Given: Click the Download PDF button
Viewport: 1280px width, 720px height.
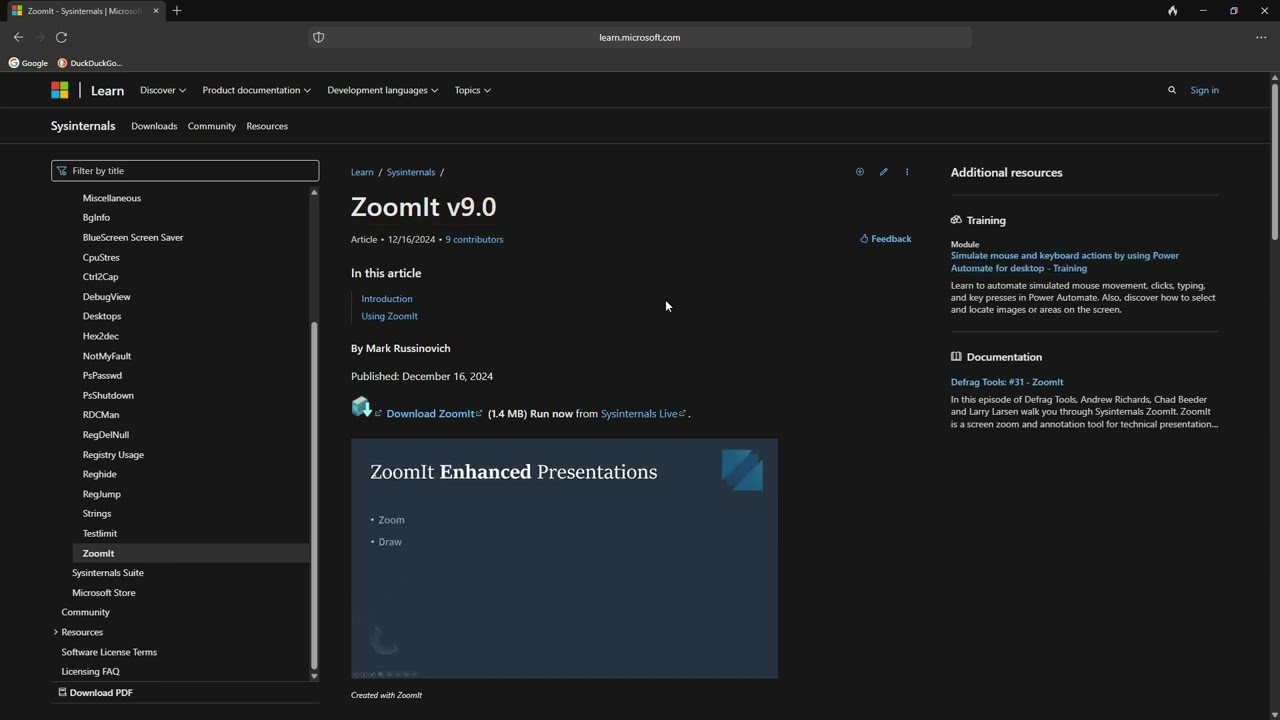Looking at the screenshot, I should [96, 692].
